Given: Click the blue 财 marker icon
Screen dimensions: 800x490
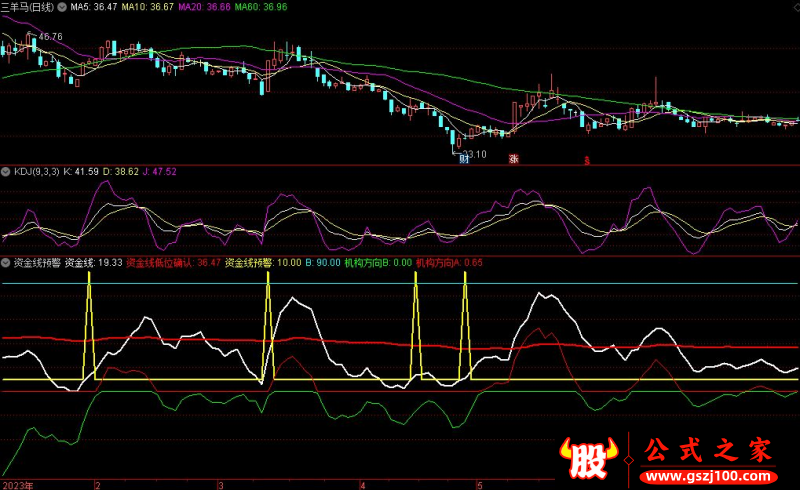Looking at the screenshot, I should click(x=463, y=160).
